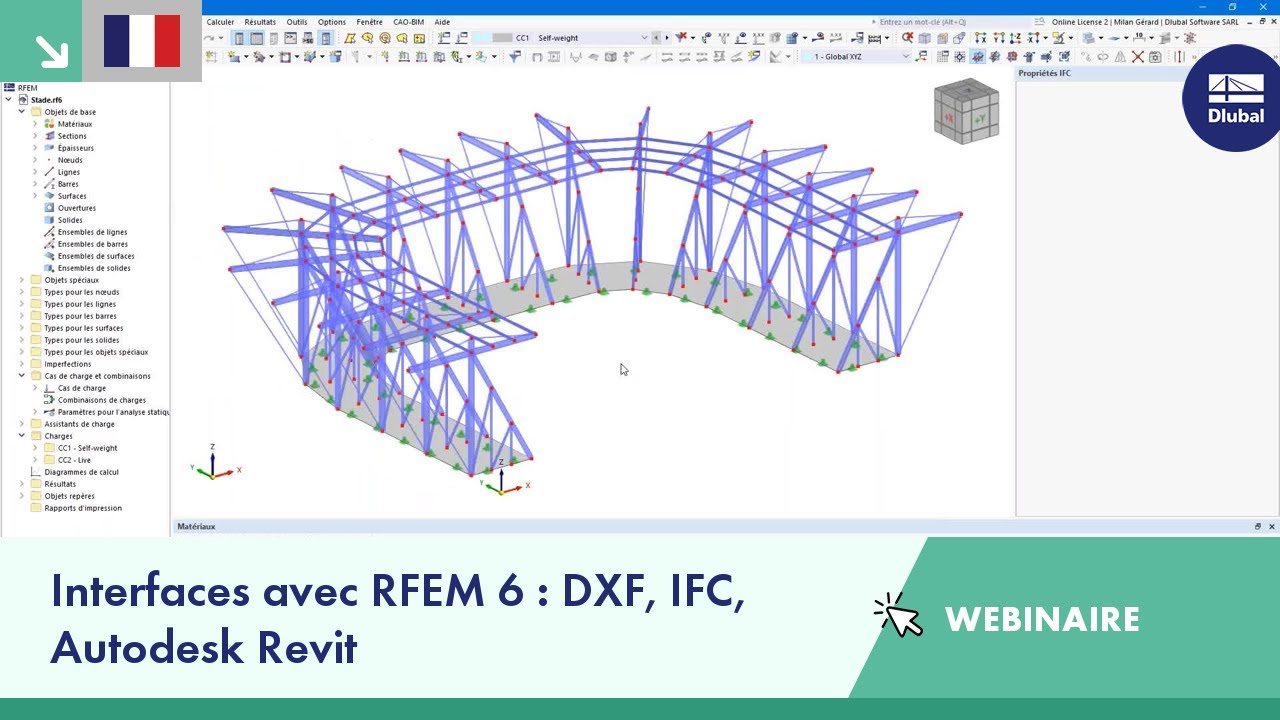Screen dimensions: 1280x720
Task: Select Rapports d'impression item
Action: (x=83, y=508)
